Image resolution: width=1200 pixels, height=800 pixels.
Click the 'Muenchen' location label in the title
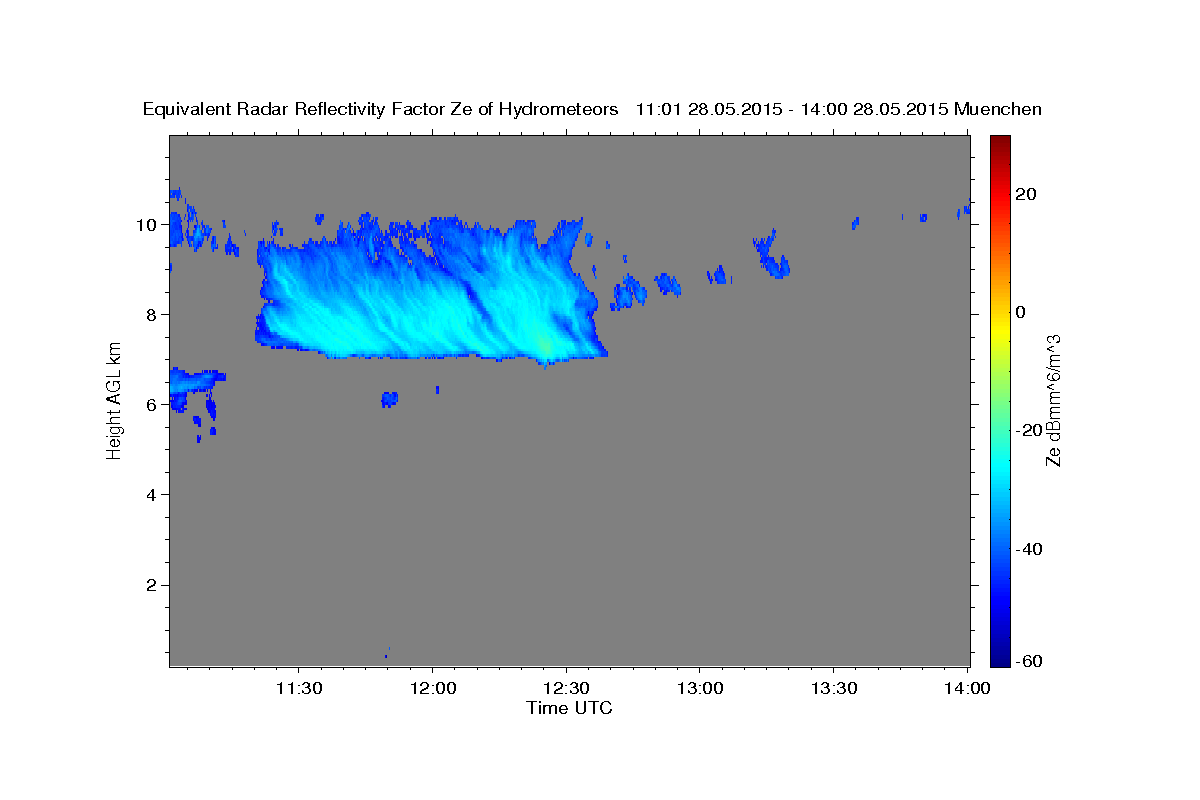[x=999, y=109]
